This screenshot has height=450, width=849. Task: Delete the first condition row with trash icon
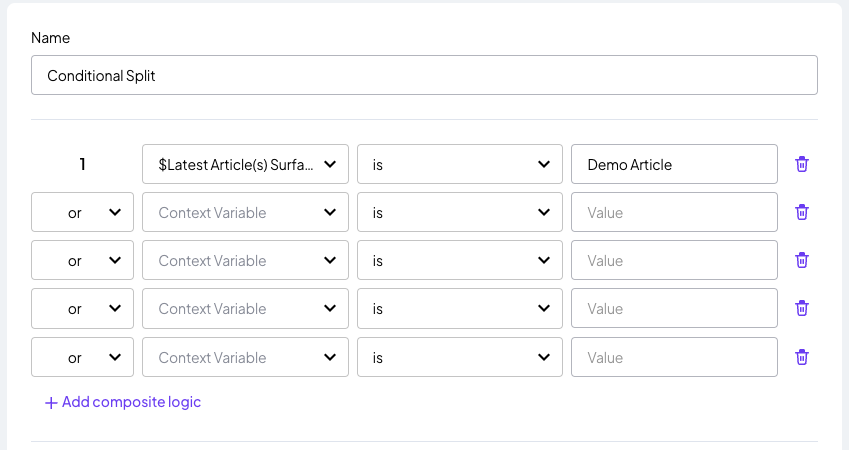click(x=802, y=164)
